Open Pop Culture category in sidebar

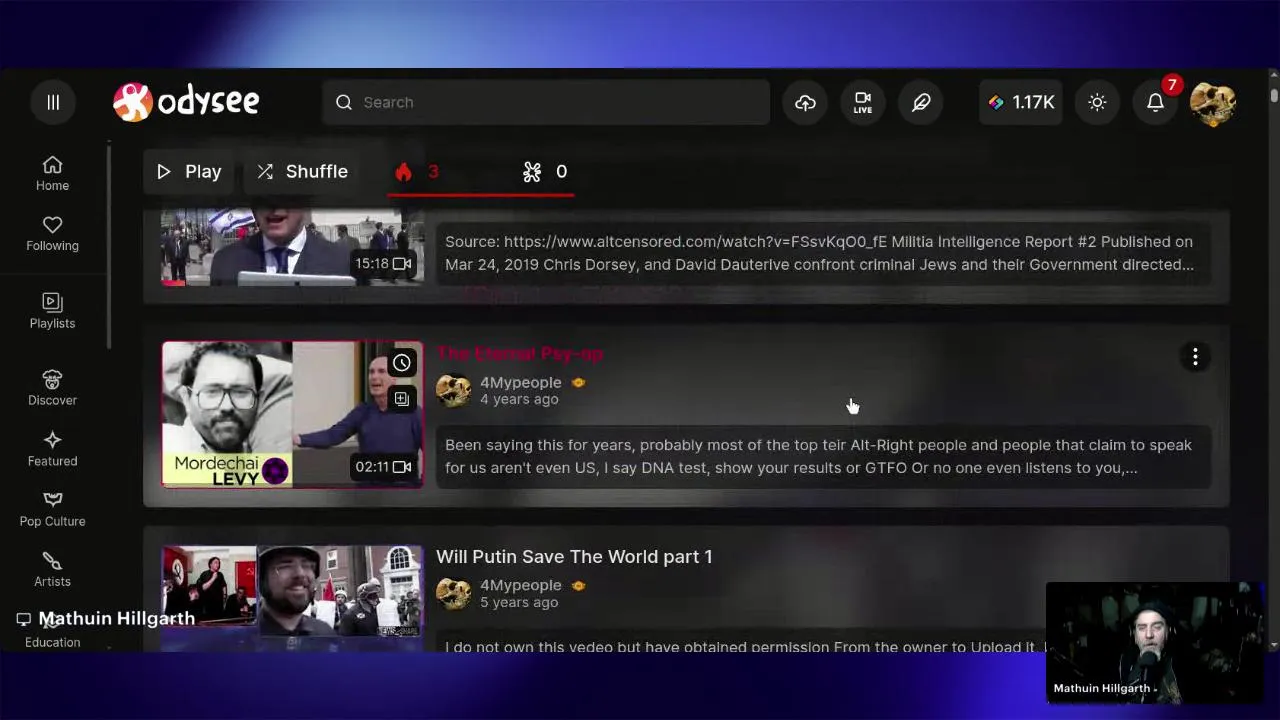pyautogui.click(x=52, y=509)
